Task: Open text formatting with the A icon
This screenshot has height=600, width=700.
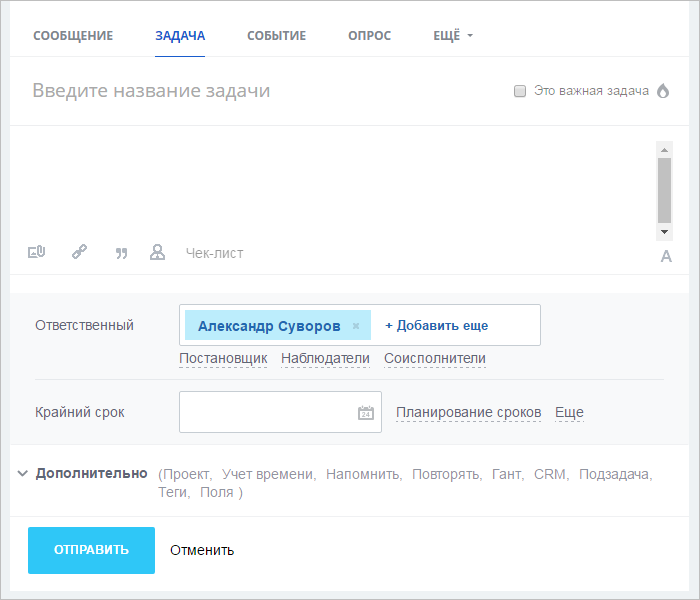Action: pyautogui.click(x=666, y=256)
